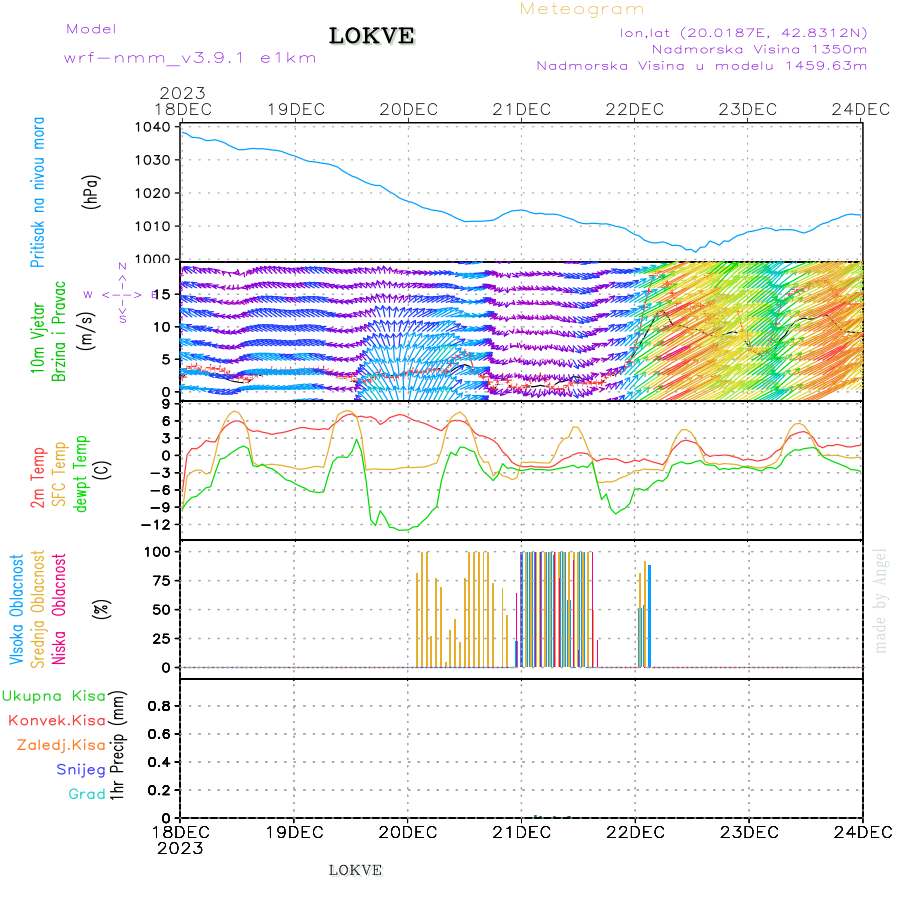
Task: Click "19DEC" on the top date axis
Action: coord(296,110)
